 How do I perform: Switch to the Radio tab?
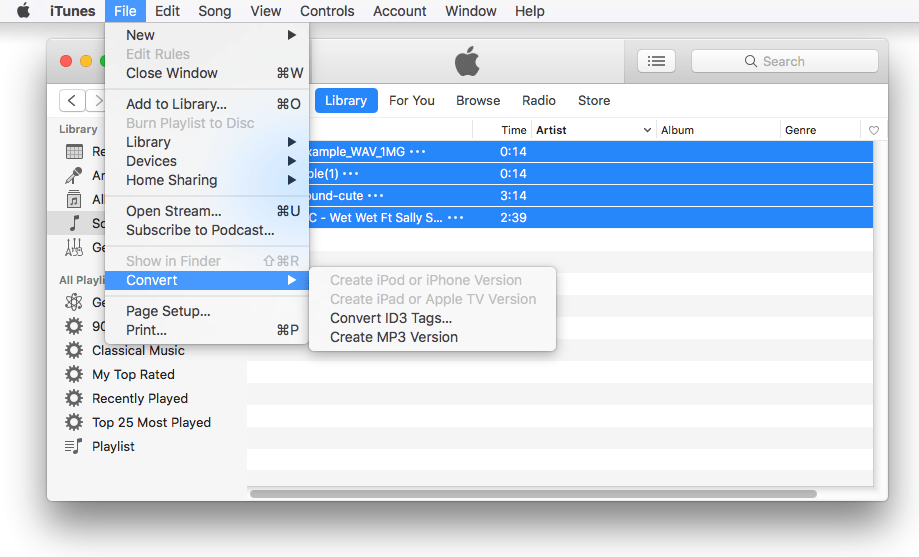[x=539, y=100]
